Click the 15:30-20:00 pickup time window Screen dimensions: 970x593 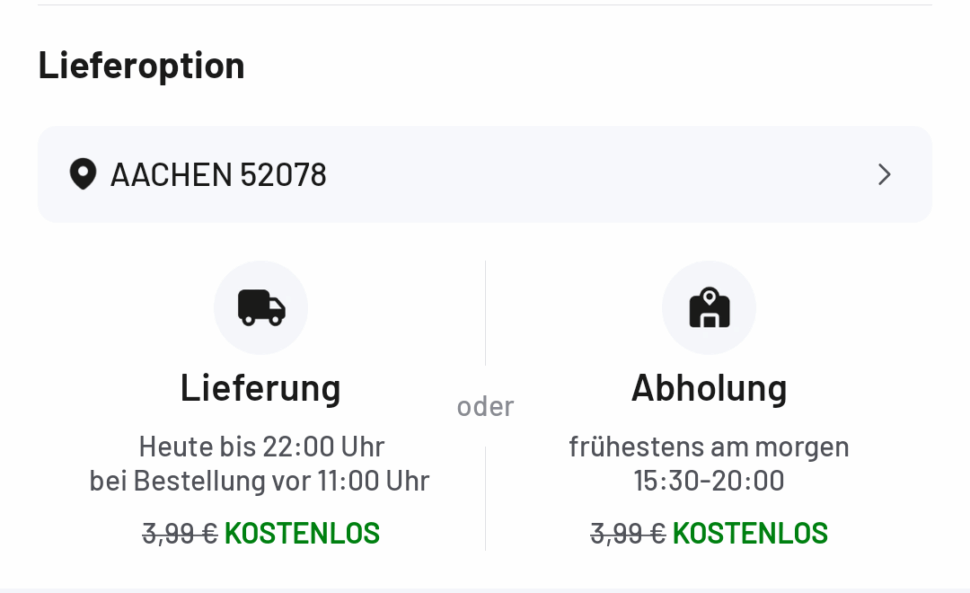[x=709, y=481]
